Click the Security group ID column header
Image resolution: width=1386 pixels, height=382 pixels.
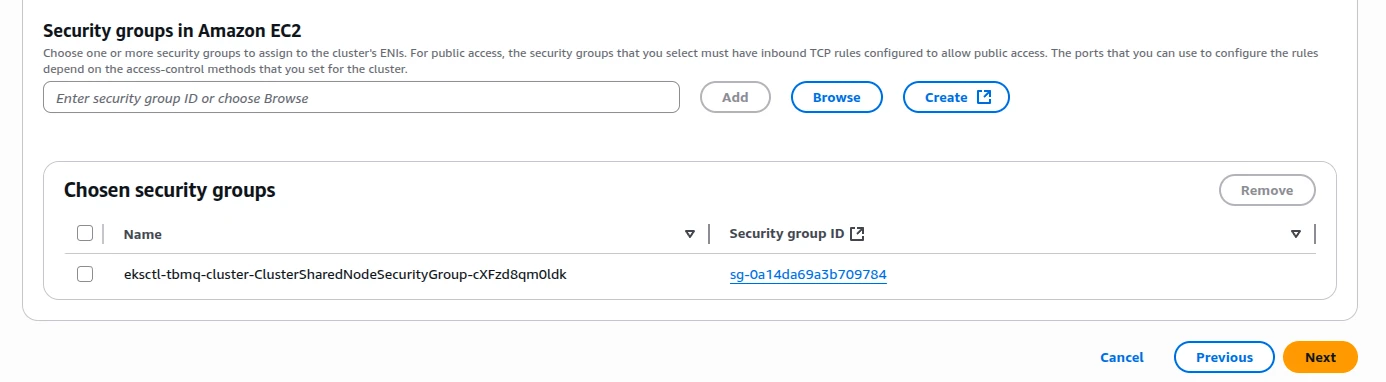(x=787, y=234)
